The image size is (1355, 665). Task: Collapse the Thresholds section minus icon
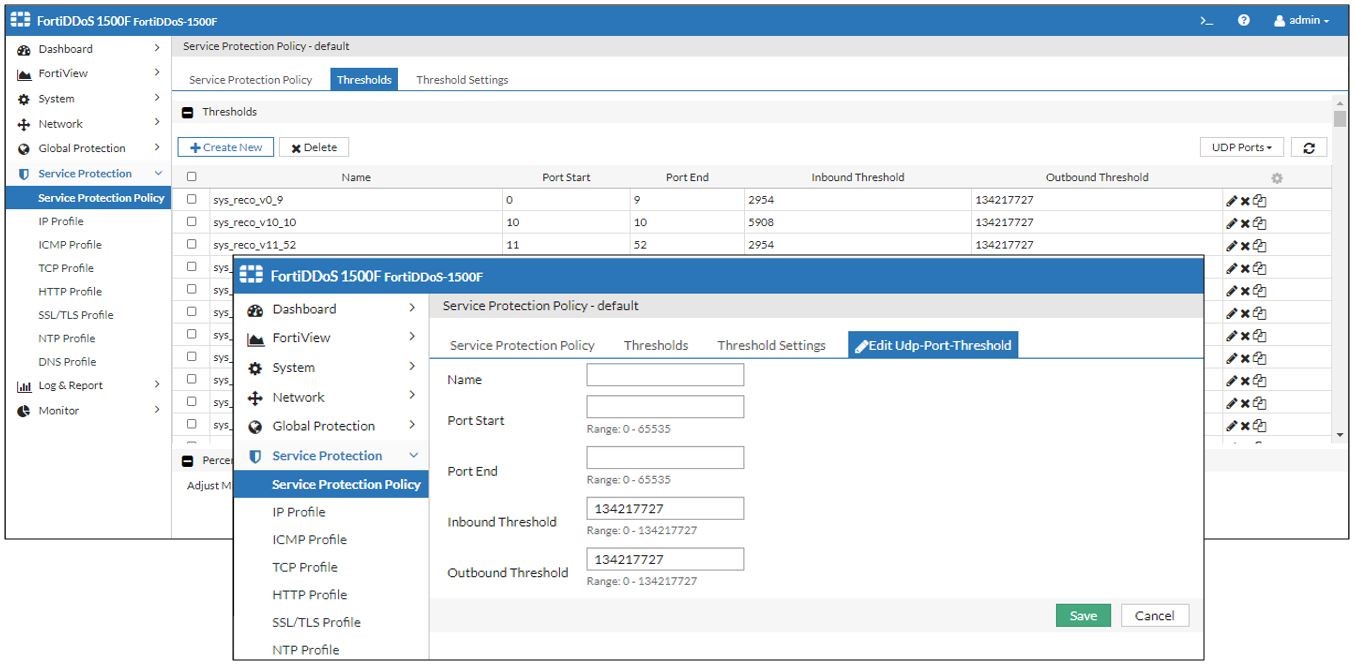187,112
